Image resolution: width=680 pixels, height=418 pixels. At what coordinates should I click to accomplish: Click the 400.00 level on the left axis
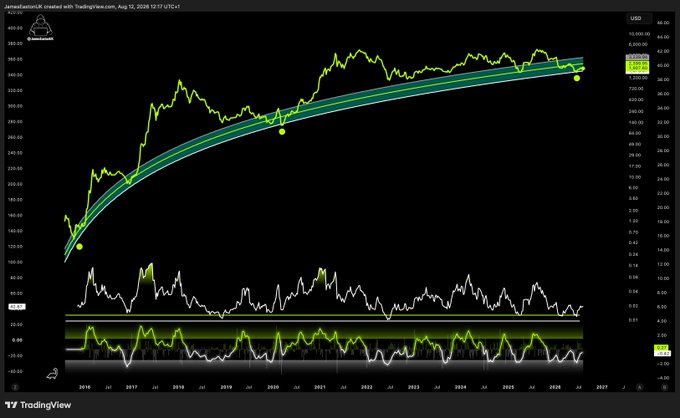point(15,28)
